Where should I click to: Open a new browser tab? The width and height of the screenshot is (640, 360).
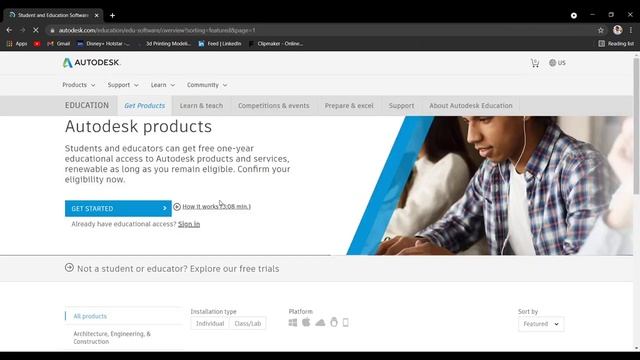tap(112, 16)
